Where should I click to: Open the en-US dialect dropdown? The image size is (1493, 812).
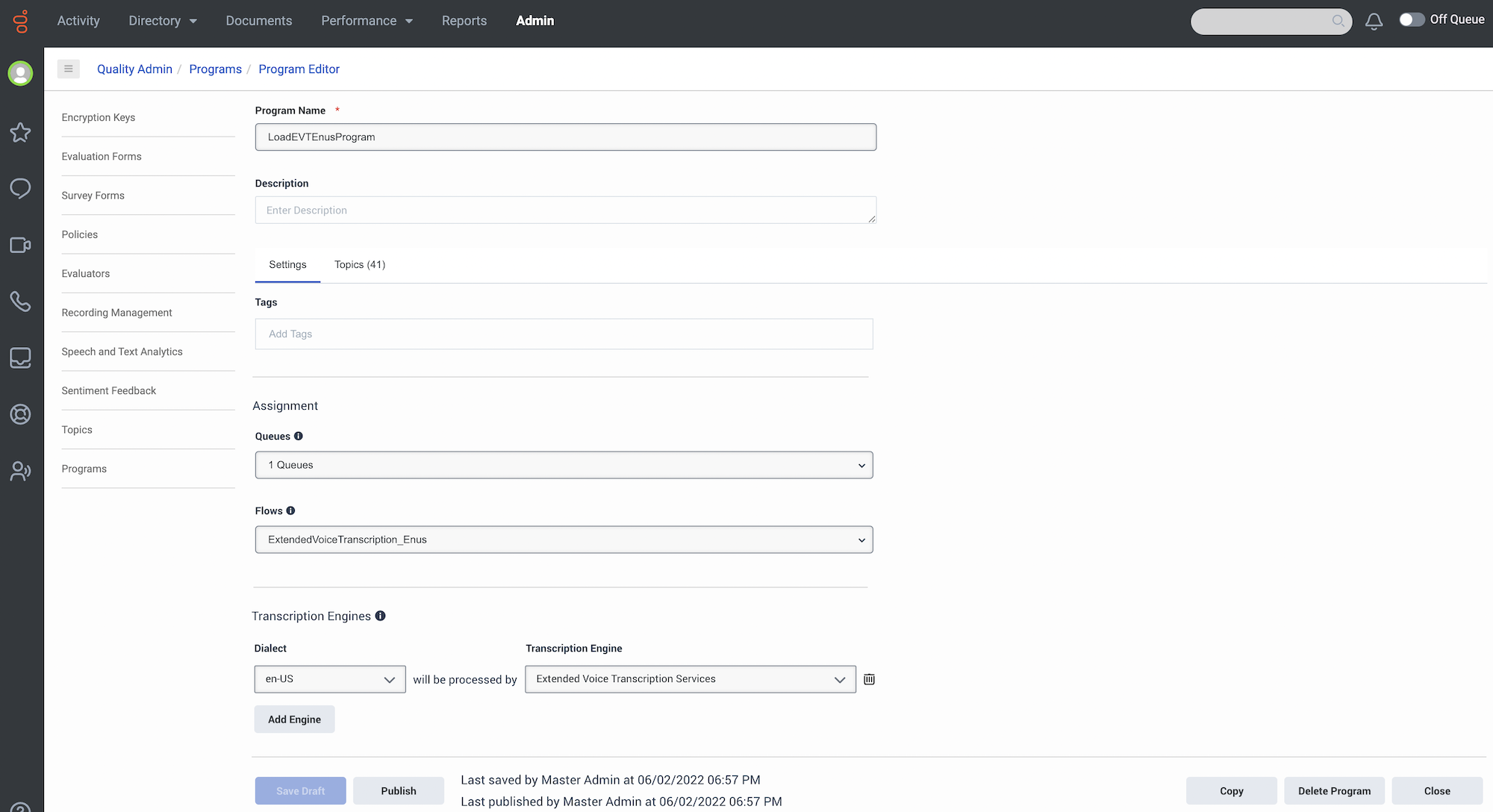point(330,679)
